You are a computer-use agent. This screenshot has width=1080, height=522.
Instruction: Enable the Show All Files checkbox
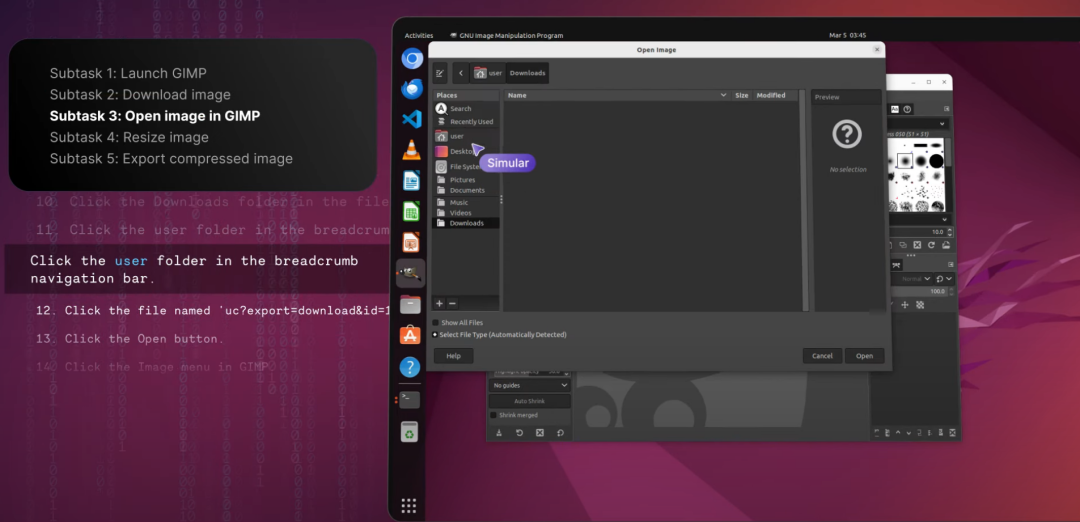435,322
